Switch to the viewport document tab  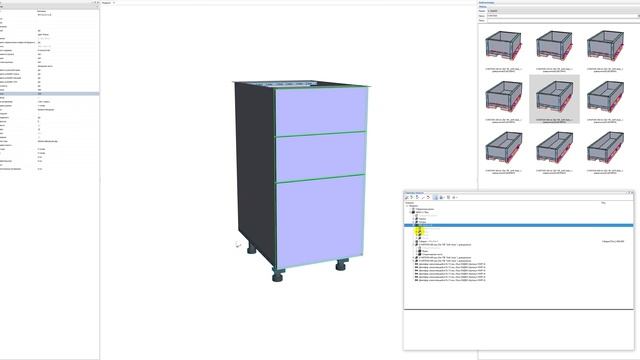tap(107, 3)
